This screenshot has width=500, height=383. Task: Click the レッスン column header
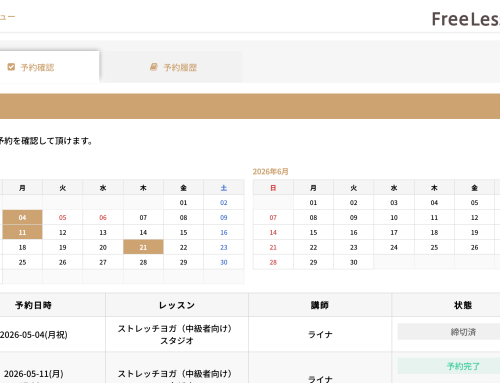click(177, 305)
